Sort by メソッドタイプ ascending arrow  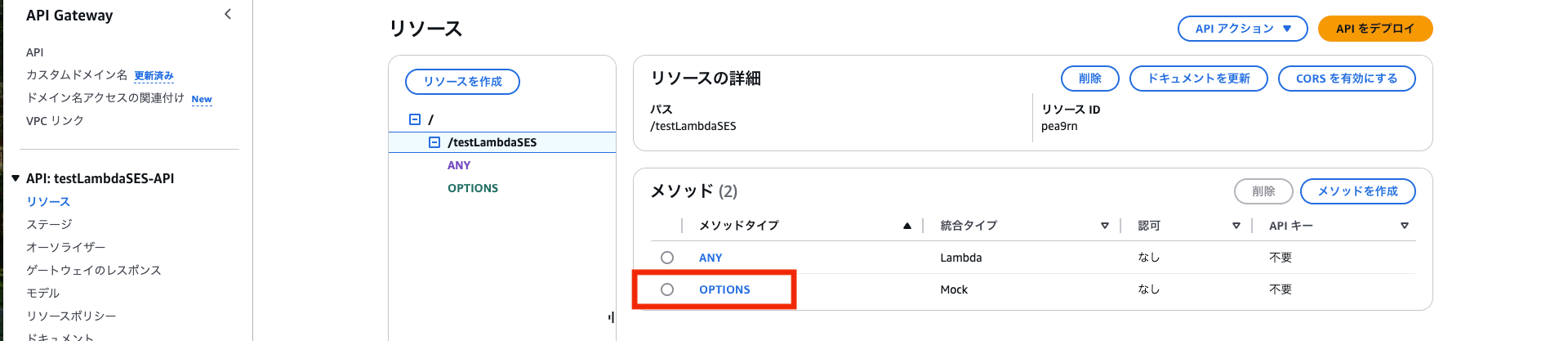[x=906, y=226]
